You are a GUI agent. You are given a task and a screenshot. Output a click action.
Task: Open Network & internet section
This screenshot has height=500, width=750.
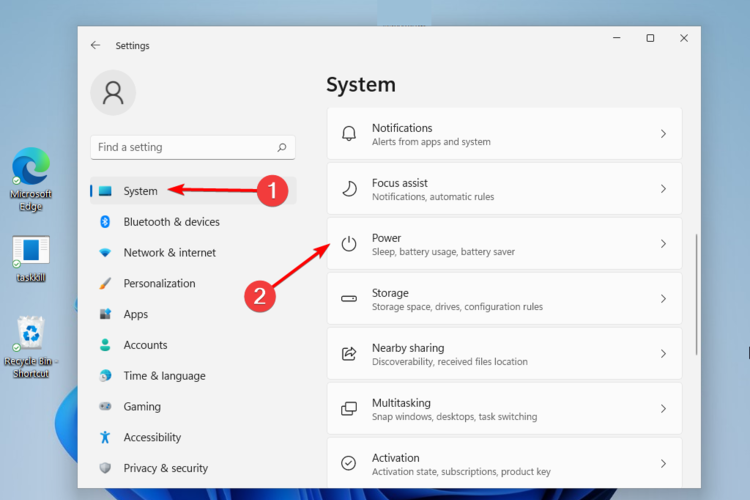[169, 253]
